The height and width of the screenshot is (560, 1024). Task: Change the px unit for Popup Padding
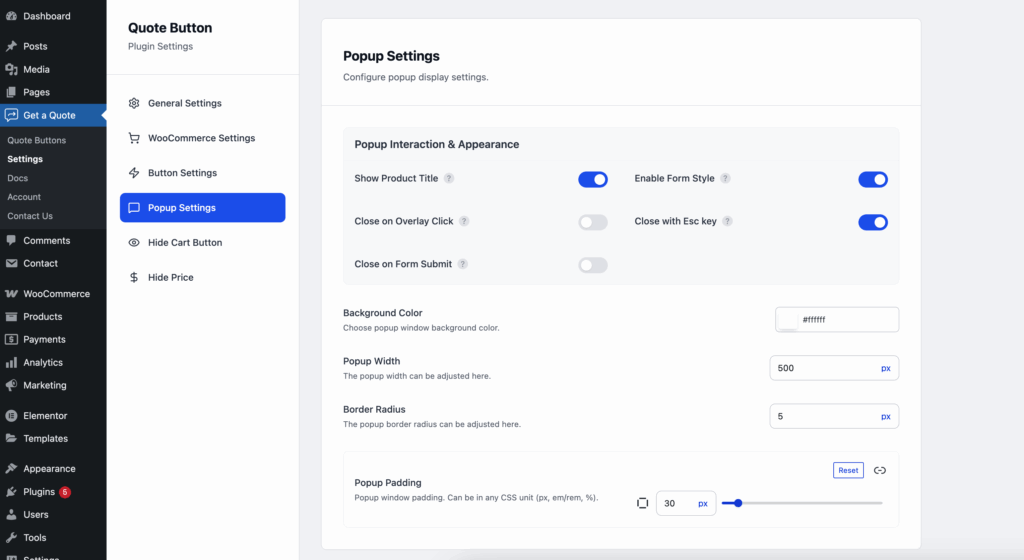[x=702, y=504]
